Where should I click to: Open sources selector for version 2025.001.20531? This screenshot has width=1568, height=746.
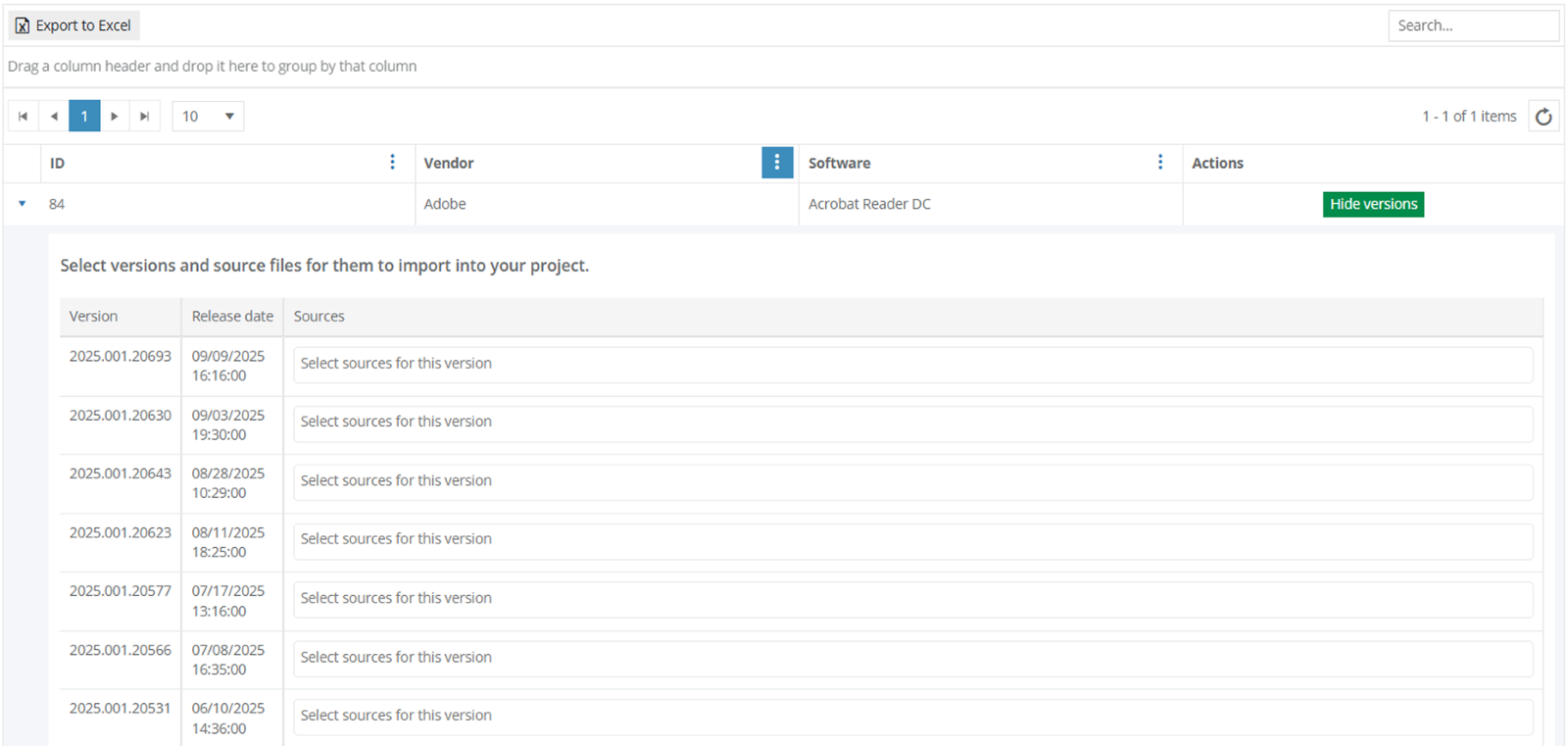click(912, 717)
